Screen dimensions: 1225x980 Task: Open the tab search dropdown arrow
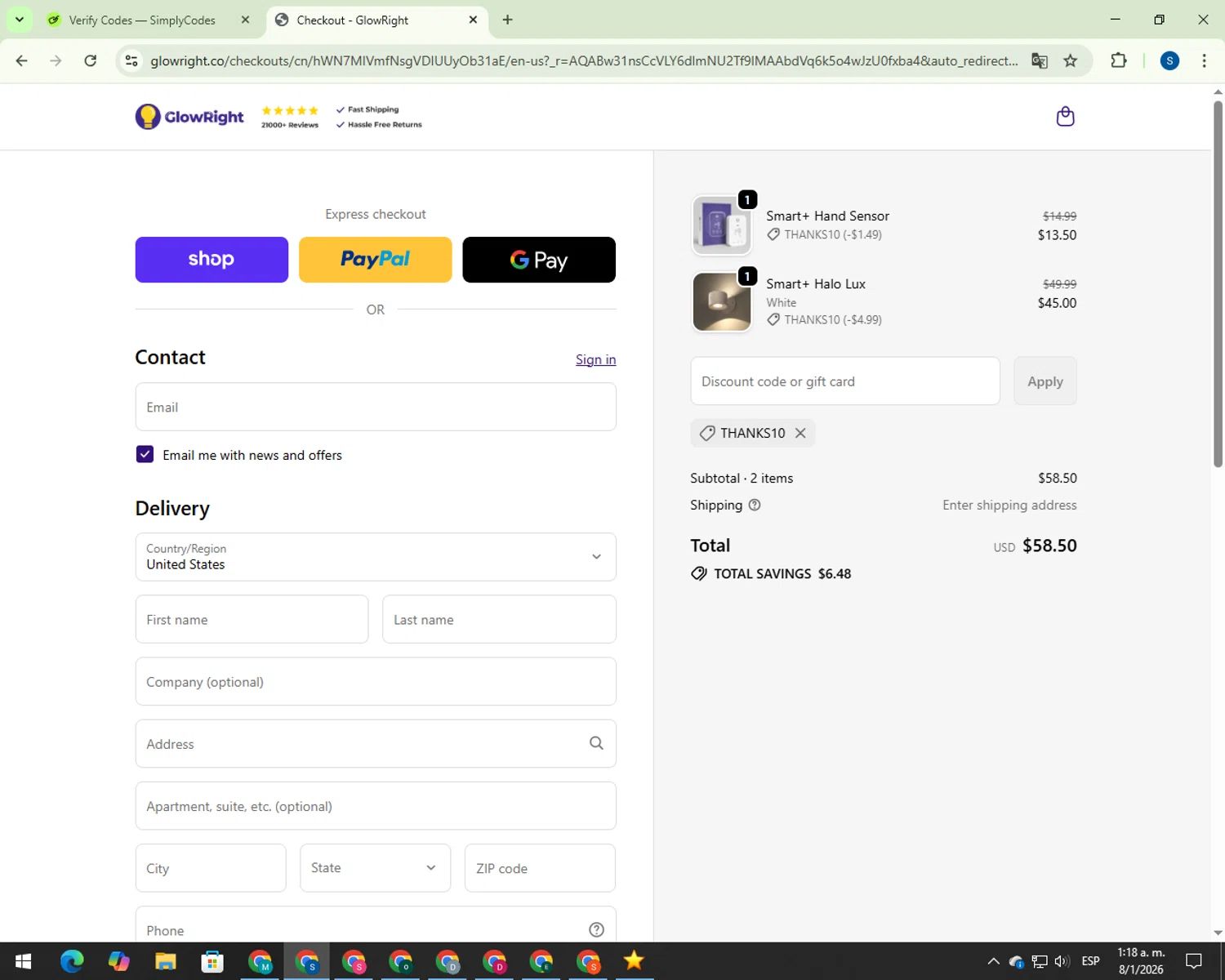(19, 20)
